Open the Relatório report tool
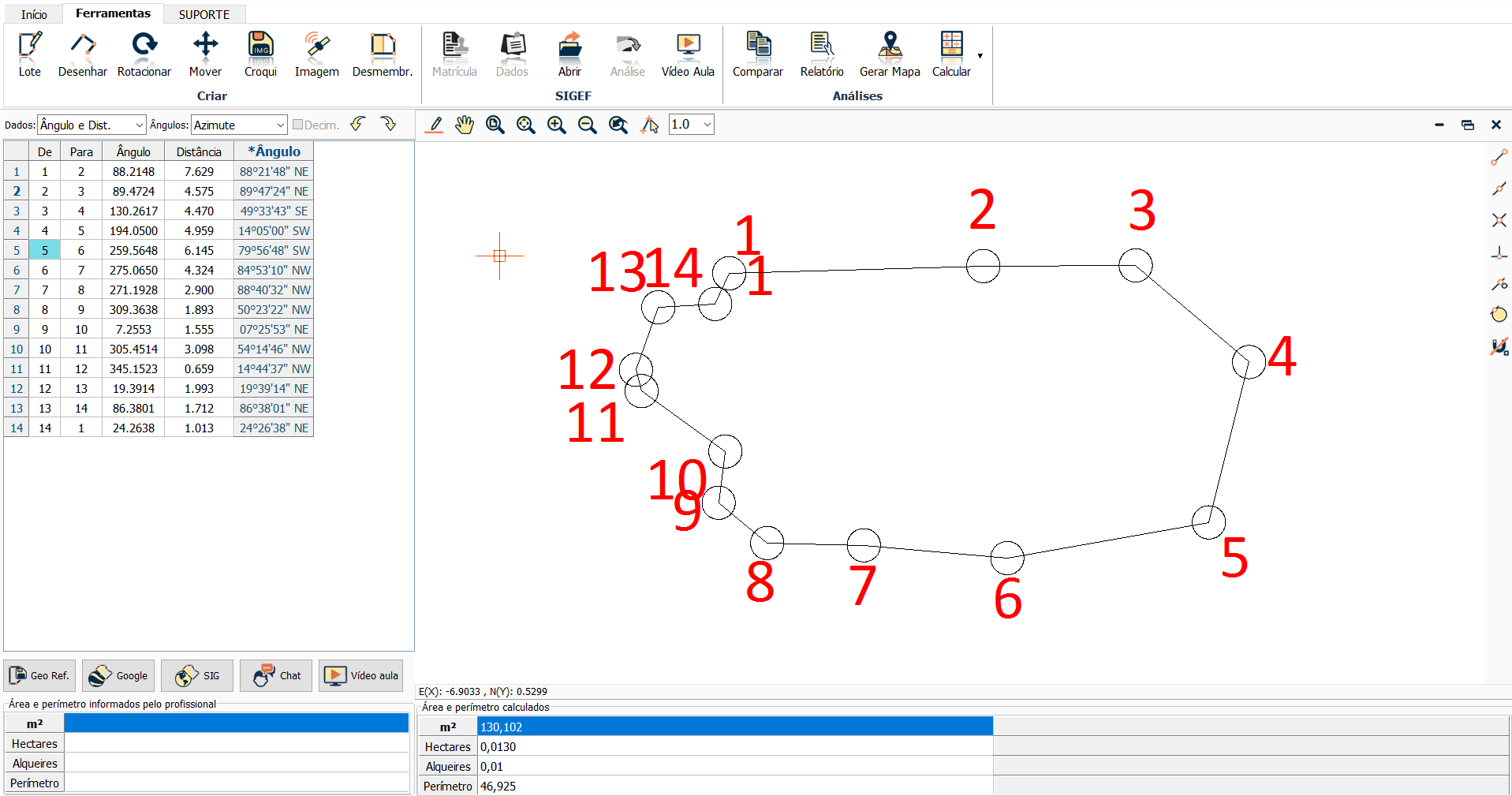Image resolution: width=1512 pixels, height=796 pixels. [x=821, y=54]
